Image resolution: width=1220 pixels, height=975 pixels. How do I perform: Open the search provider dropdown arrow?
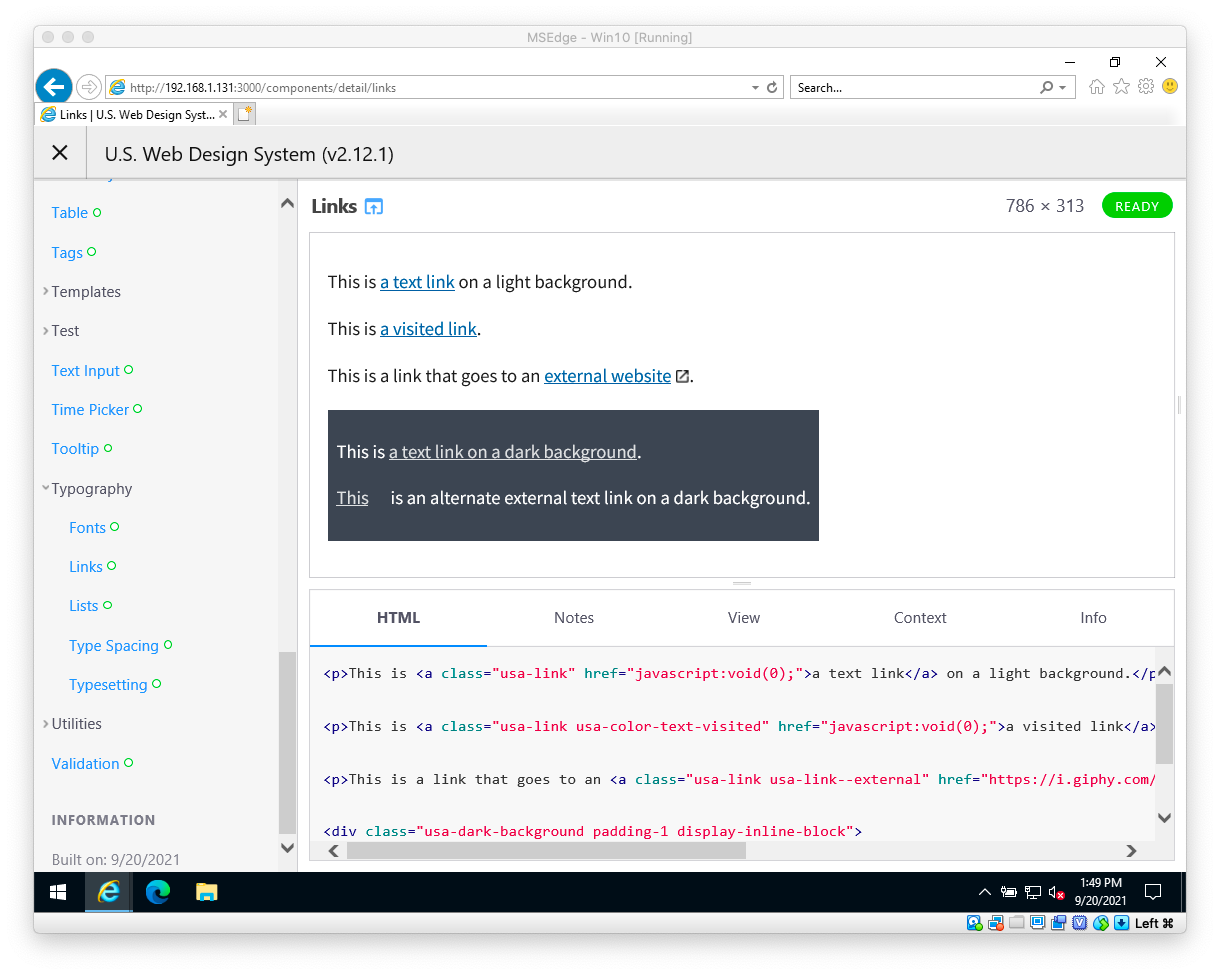click(x=1063, y=88)
